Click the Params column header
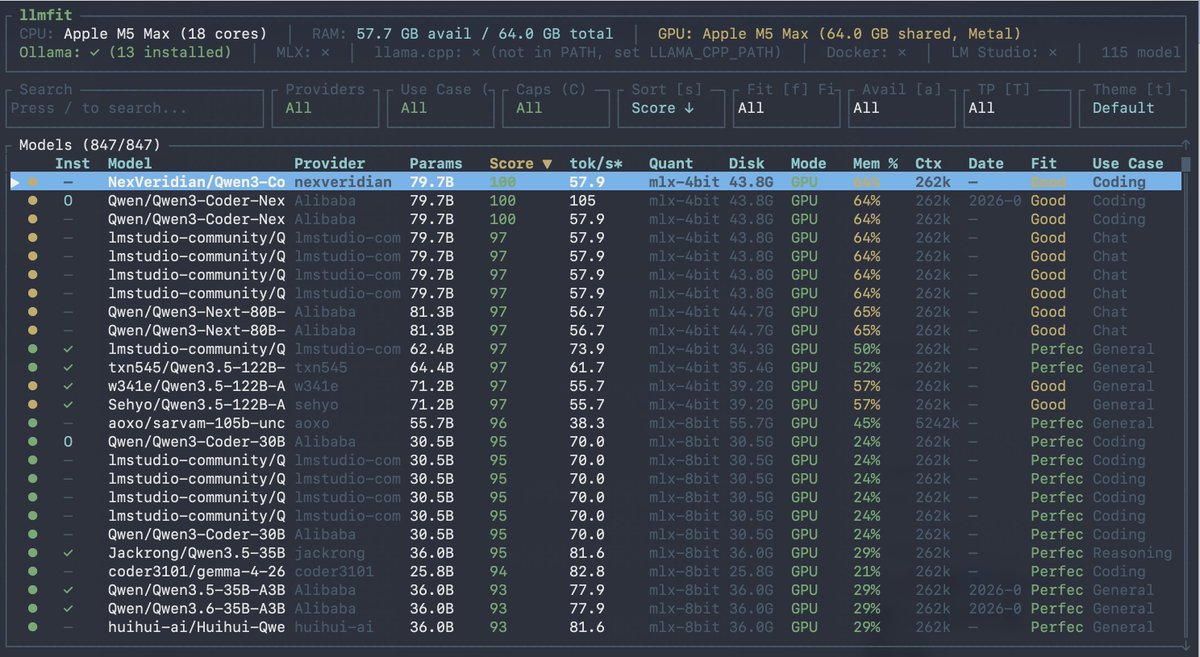 [436, 164]
